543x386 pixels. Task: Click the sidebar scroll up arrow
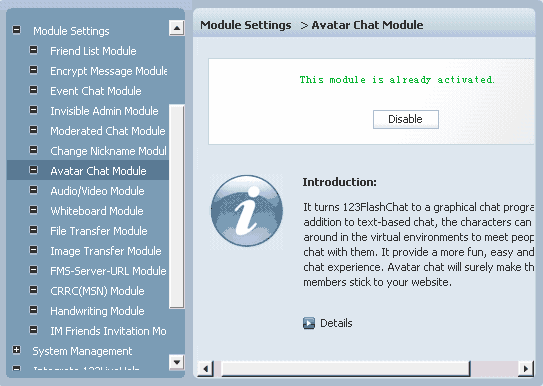click(x=177, y=28)
